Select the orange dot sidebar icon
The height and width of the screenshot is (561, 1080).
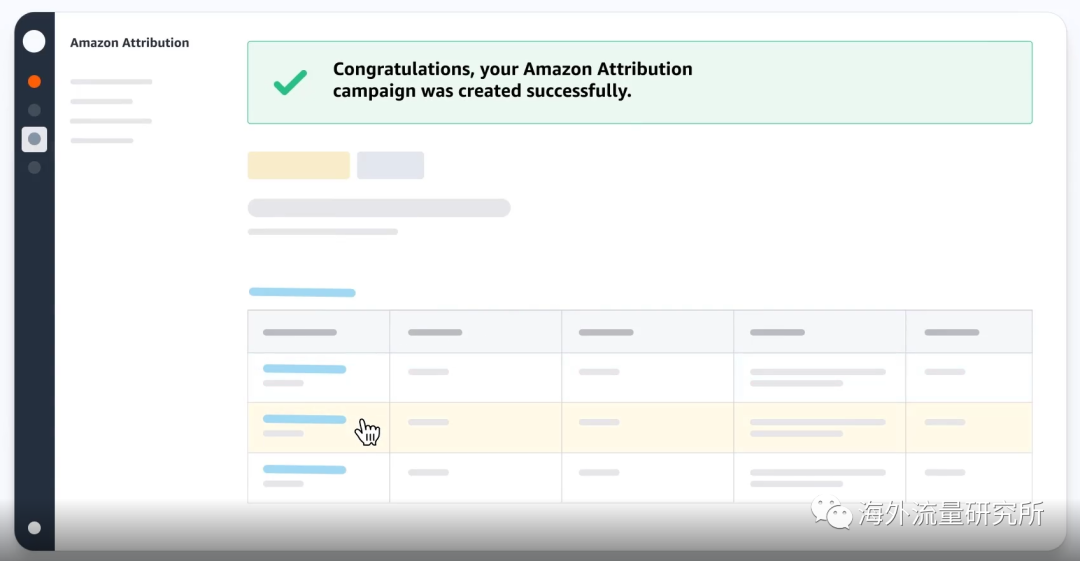click(x=34, y=81)
